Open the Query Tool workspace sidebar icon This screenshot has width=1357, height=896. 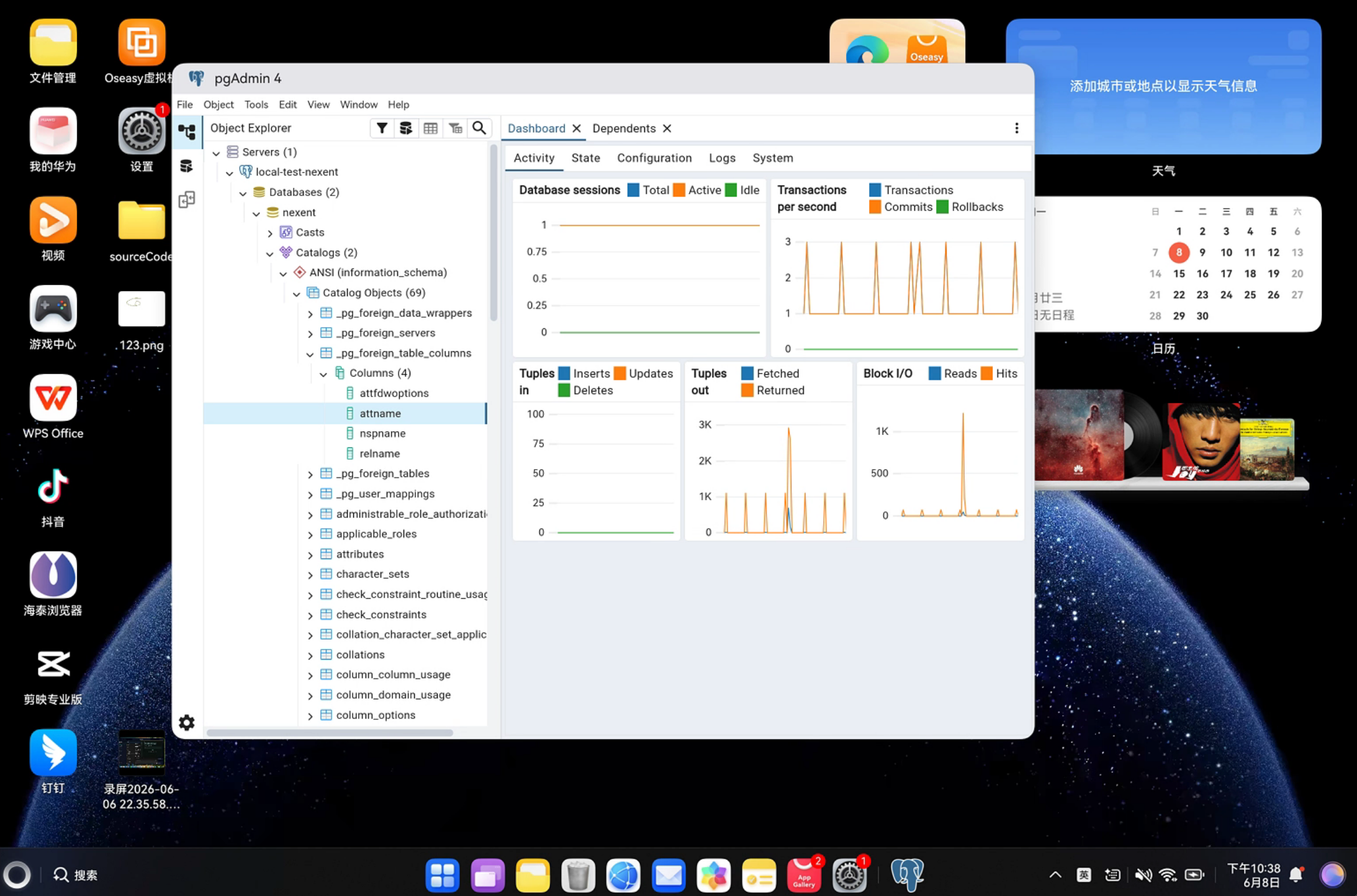[187, 166]
